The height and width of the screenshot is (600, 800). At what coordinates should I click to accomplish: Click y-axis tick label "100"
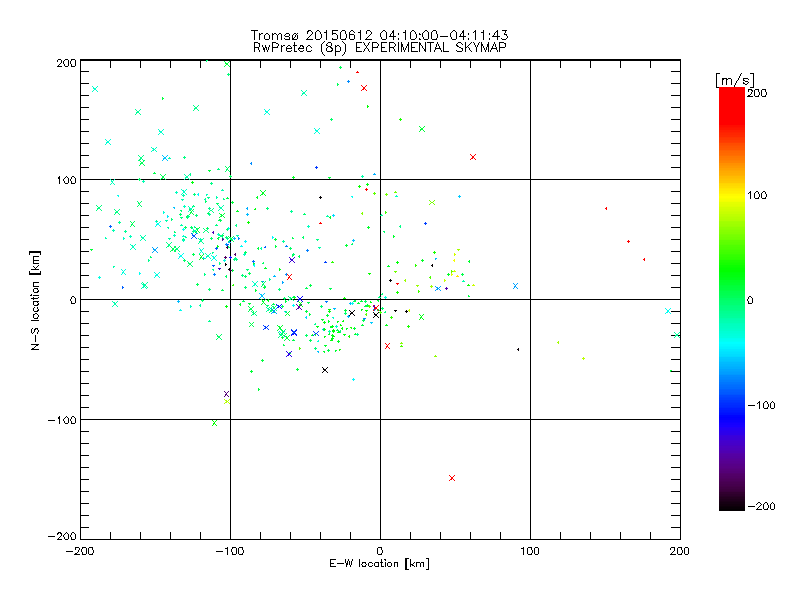tap(66, 180)
